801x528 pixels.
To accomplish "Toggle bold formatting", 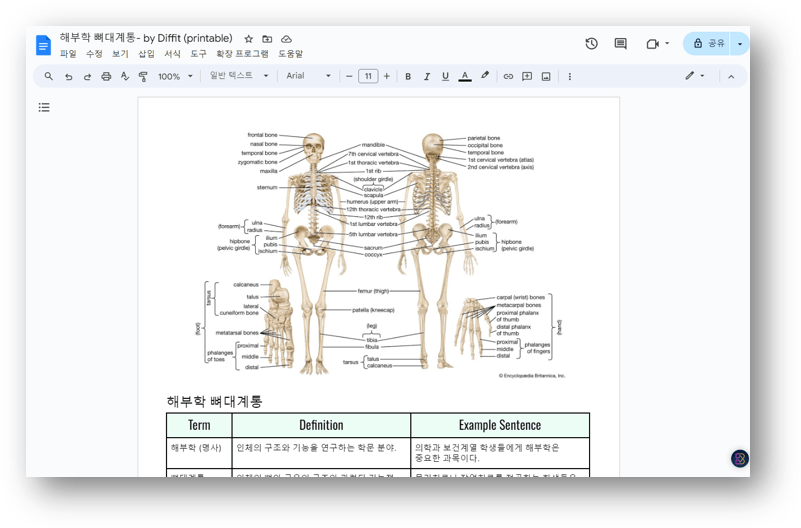I will [408, 76].
